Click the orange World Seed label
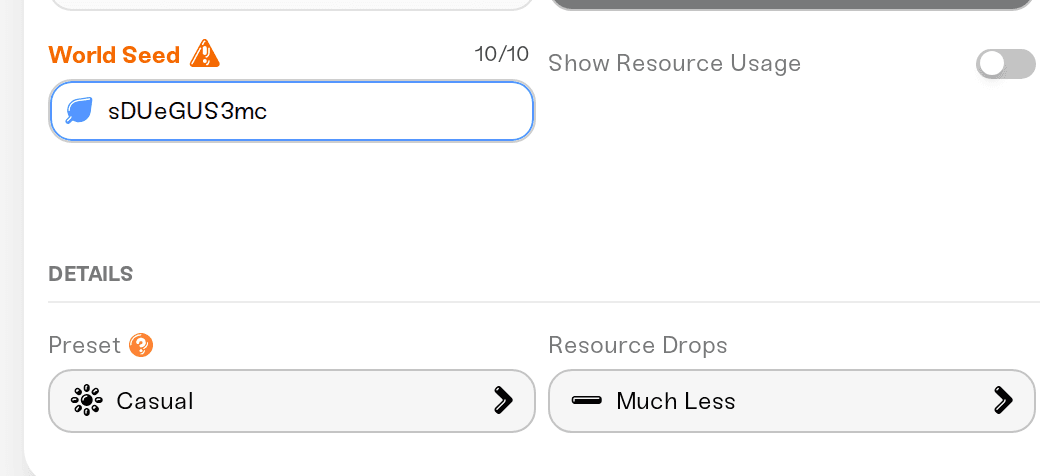Screen dimensions: 1040x476 click(114, 54)
